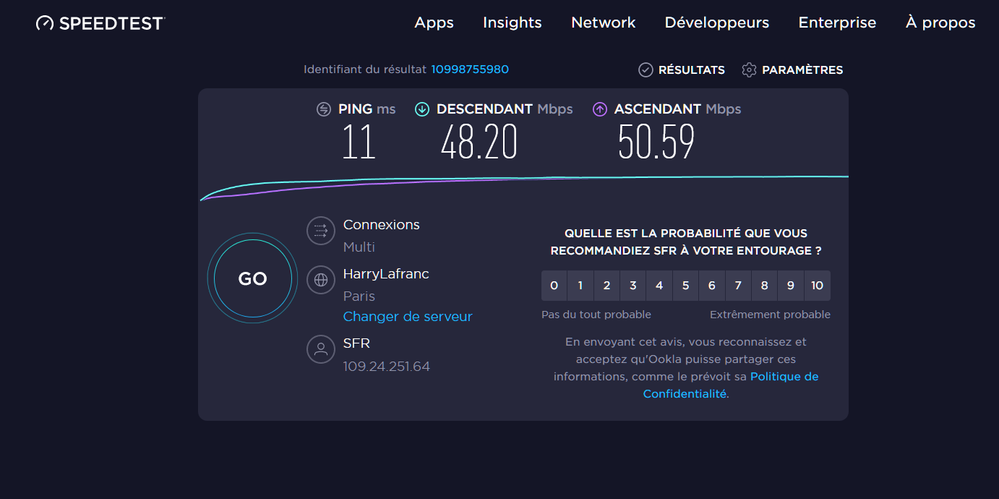
Task: Start a new test with GO
Action: coord(252,278)
